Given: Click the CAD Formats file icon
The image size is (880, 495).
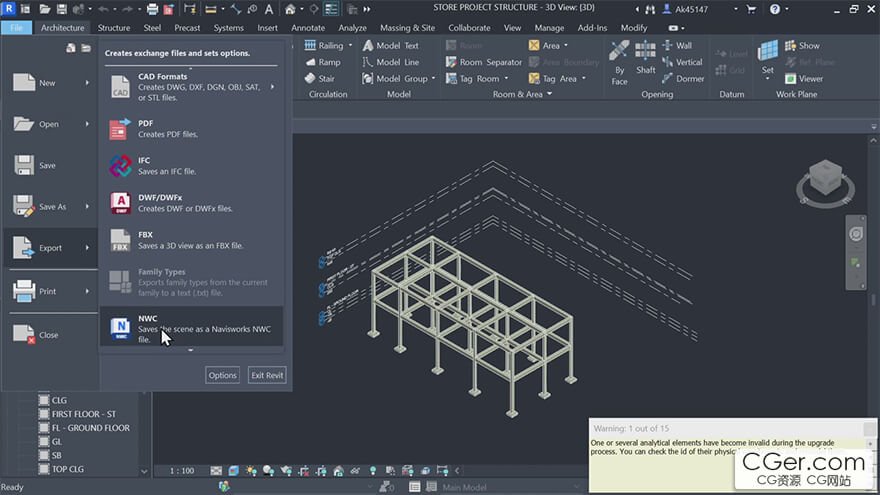Looking at the screenshot, I should pos(120,86).
